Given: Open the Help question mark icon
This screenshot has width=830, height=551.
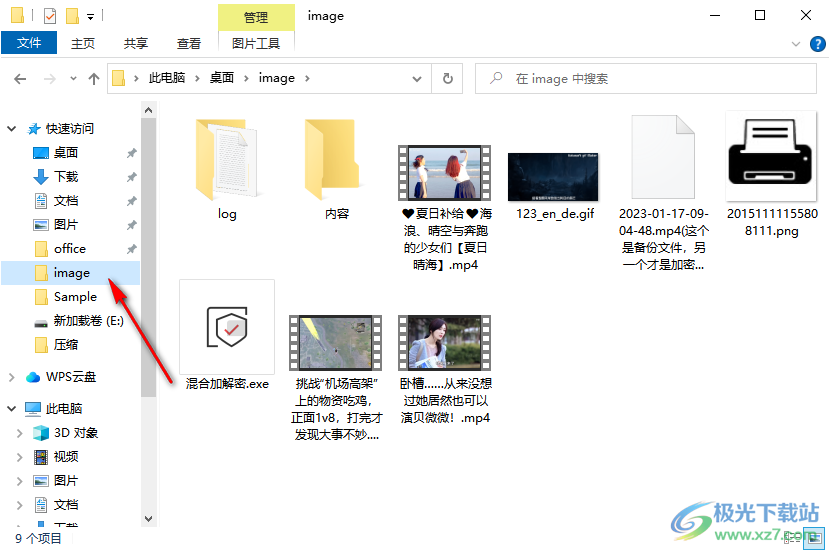Looking at the screenshot, I should pos(817,44).
